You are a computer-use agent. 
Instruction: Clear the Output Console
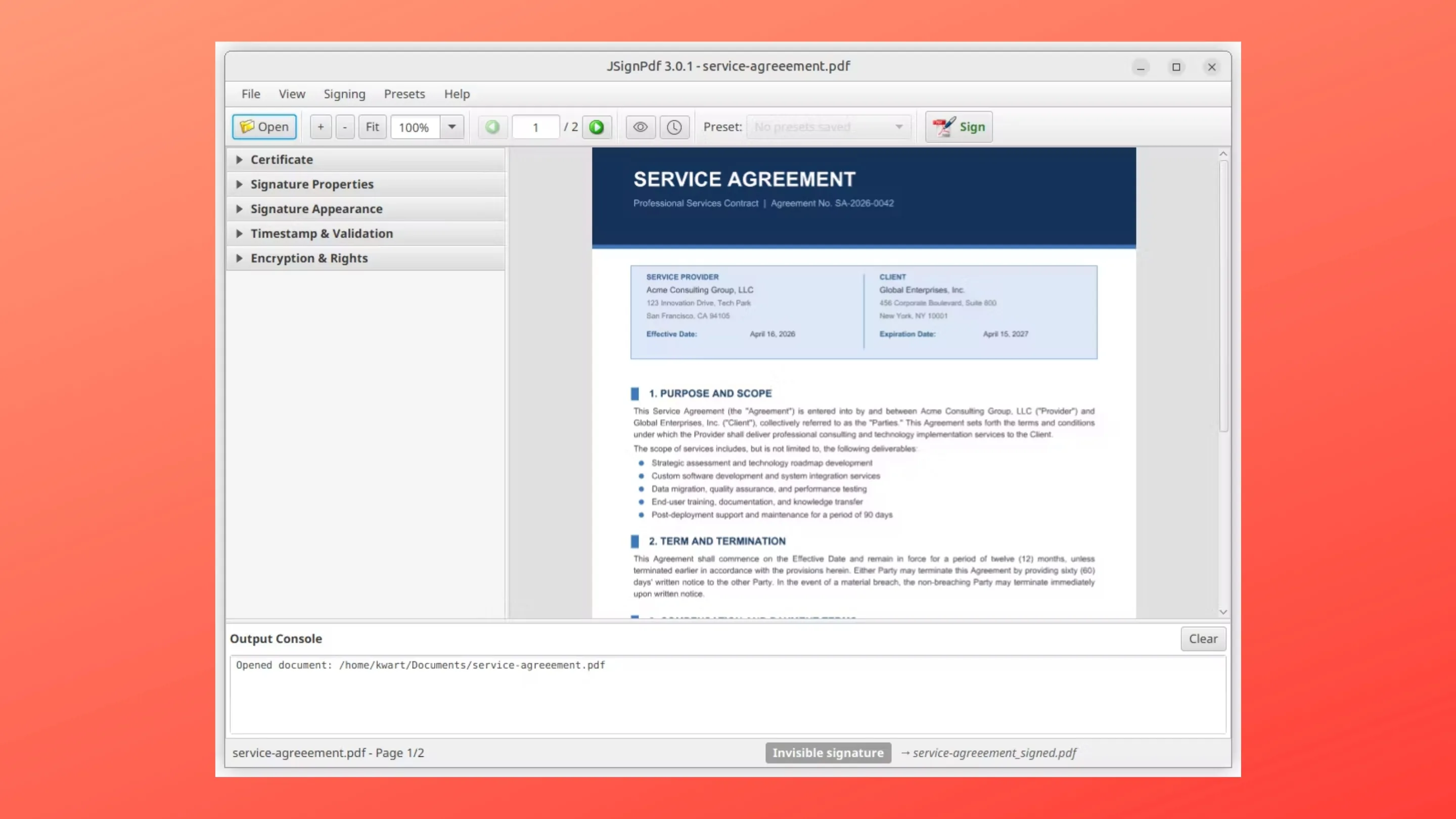1203,639
